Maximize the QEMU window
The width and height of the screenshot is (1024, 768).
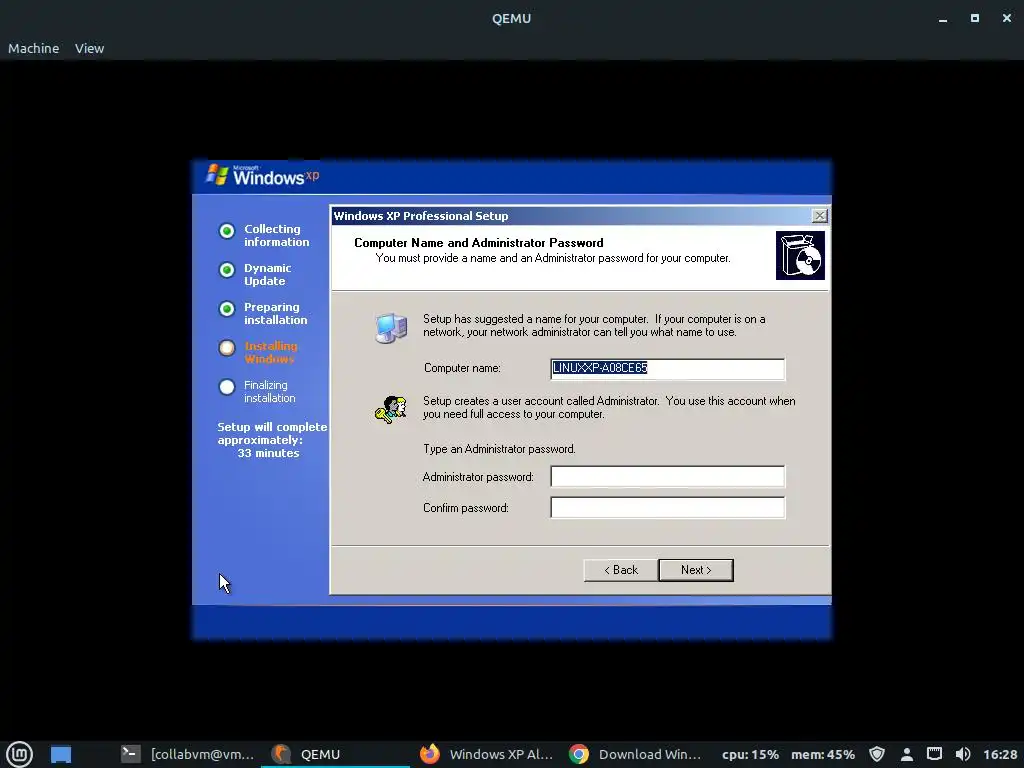974,18
